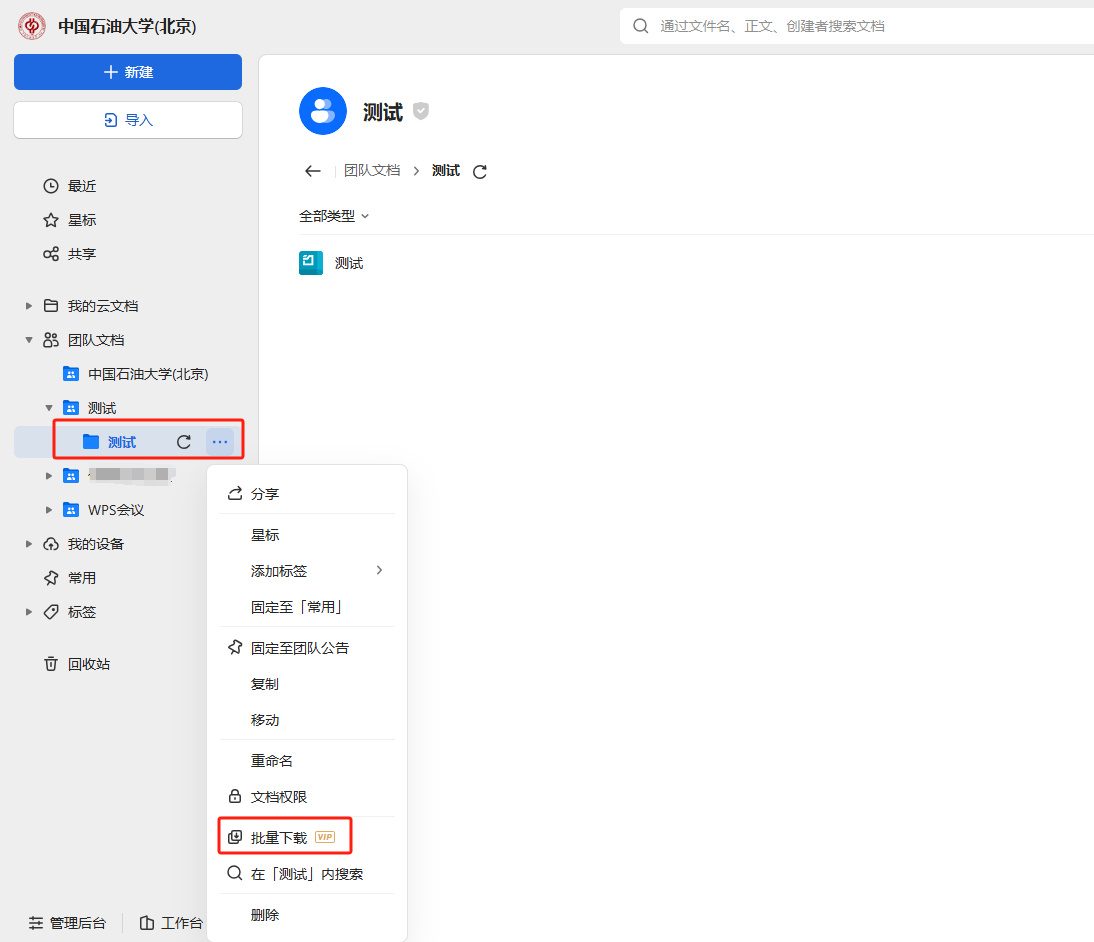Click the 测试 breadcrumb
The width and height of the screenshot is (1094, 942).
point(446,170)
